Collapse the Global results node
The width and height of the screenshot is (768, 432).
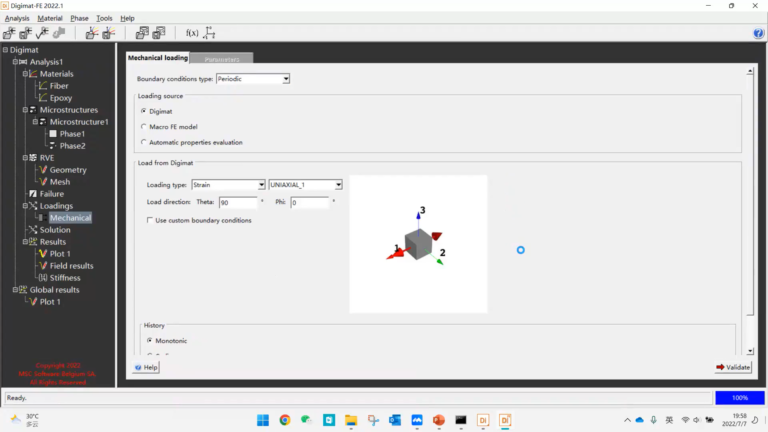click(15, 289)
